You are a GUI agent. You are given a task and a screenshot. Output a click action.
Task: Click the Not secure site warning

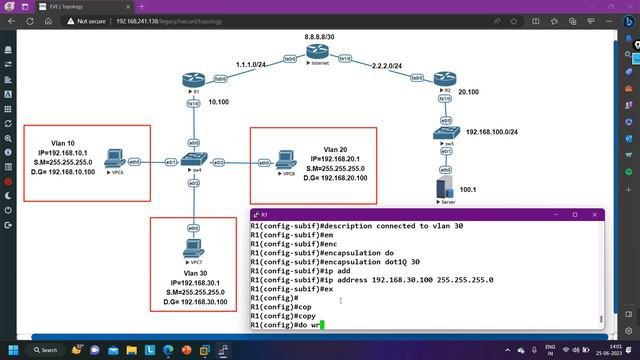click(86, 21)
